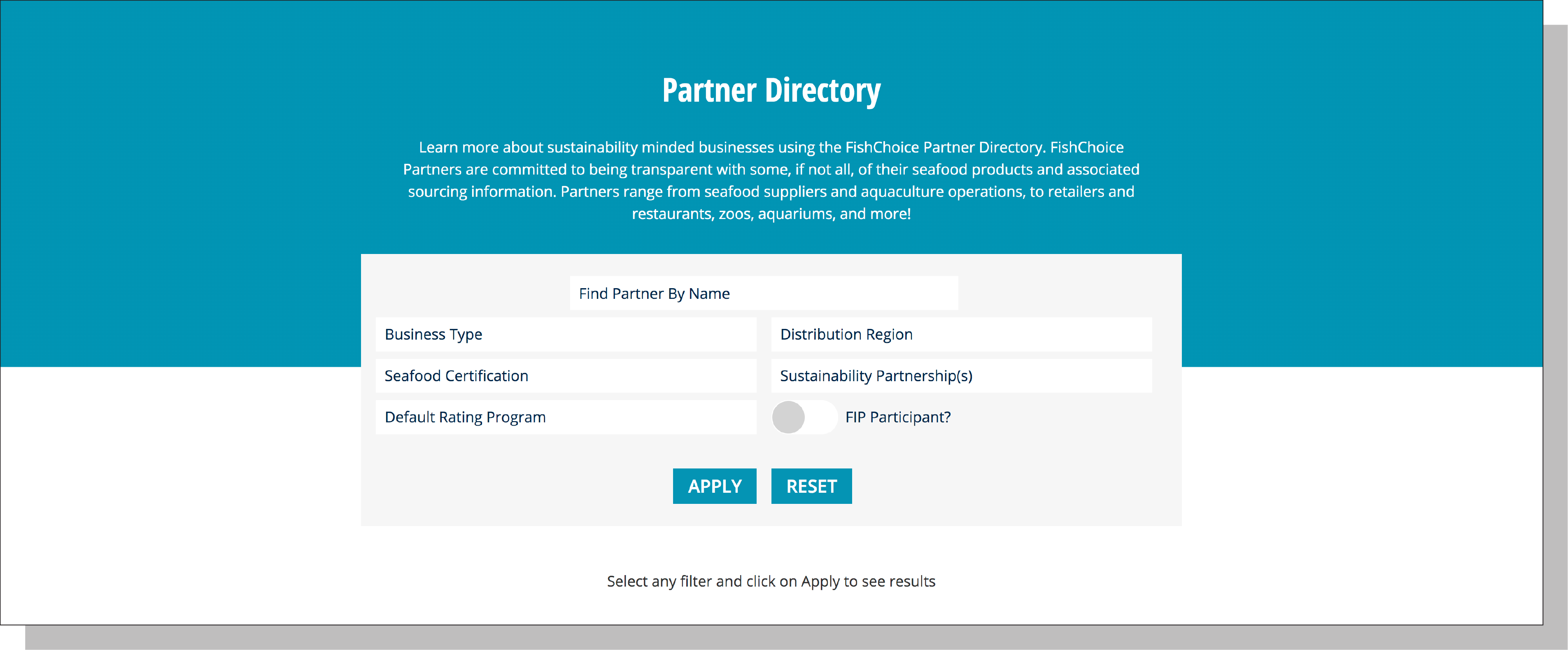Click the word "Apply" in the hint text
Viewport: 1568px width, 650px height.
click(820, 581)
